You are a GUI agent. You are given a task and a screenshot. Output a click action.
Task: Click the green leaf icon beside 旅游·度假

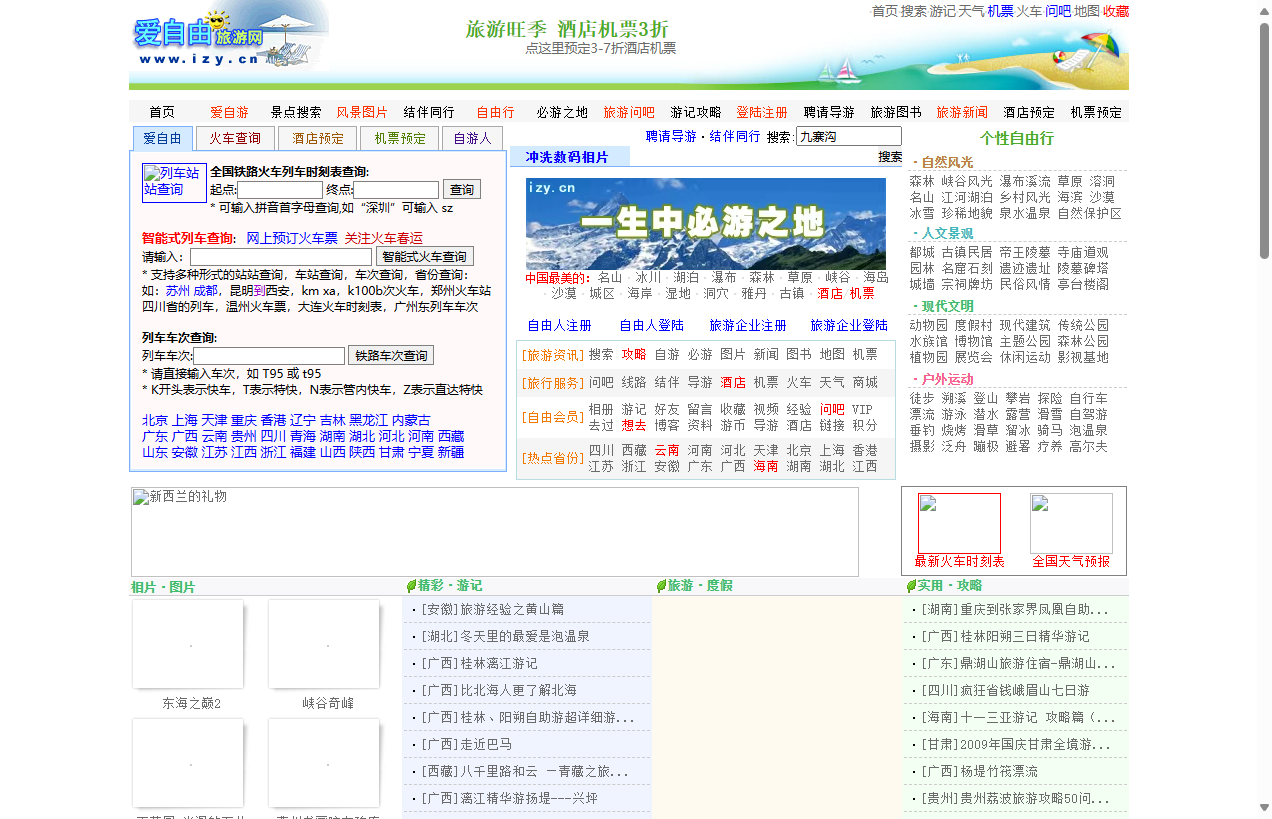tap(660, 586)
